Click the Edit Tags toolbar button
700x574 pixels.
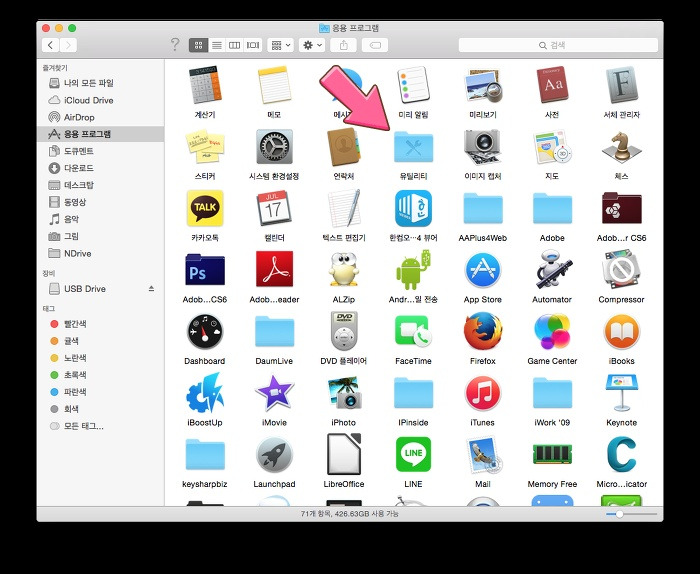pos(375,45)
